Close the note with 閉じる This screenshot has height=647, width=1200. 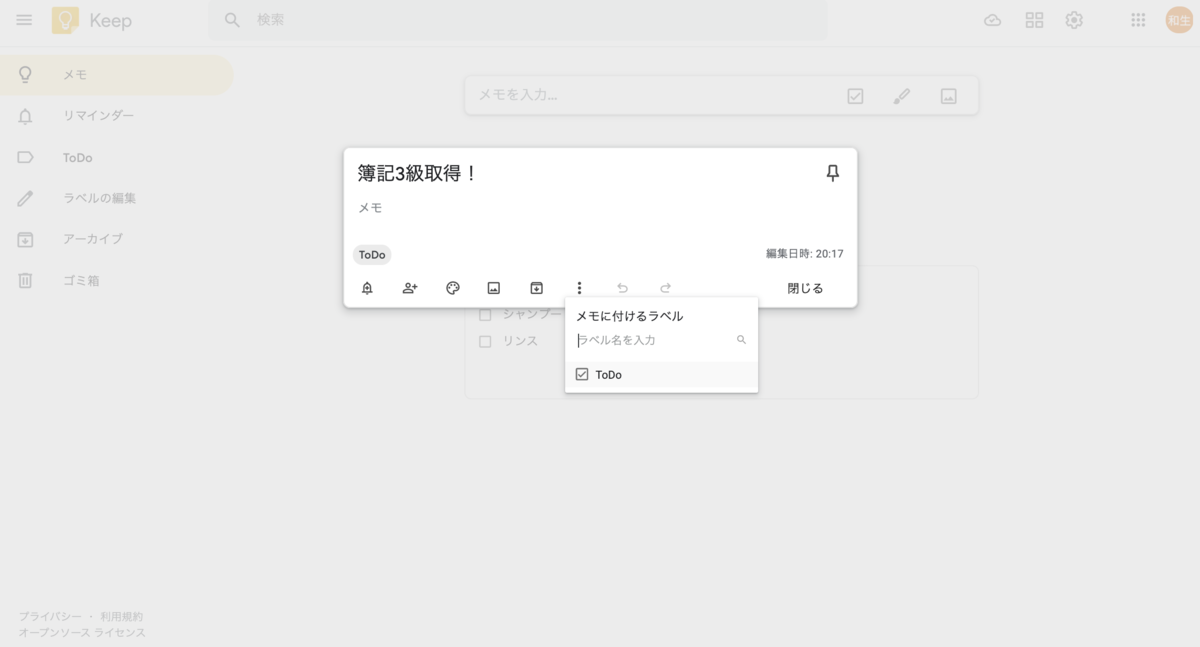pyautogui.click(x=803, y=287)
